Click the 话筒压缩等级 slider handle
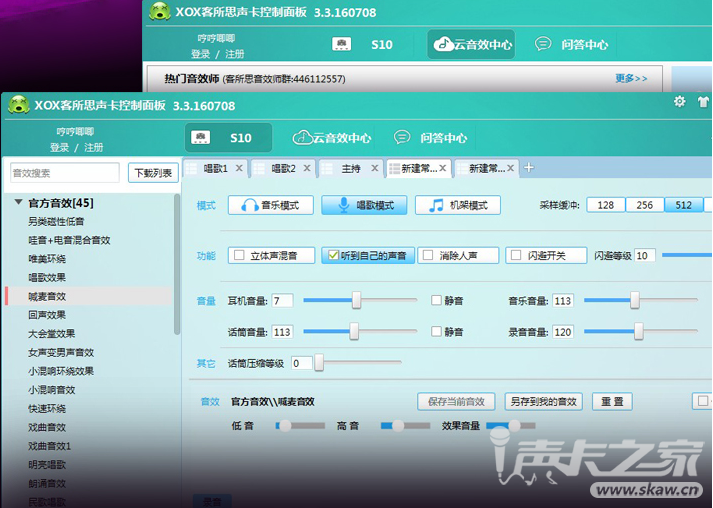The width and height of the screenshot is (713, 508). 319,363
